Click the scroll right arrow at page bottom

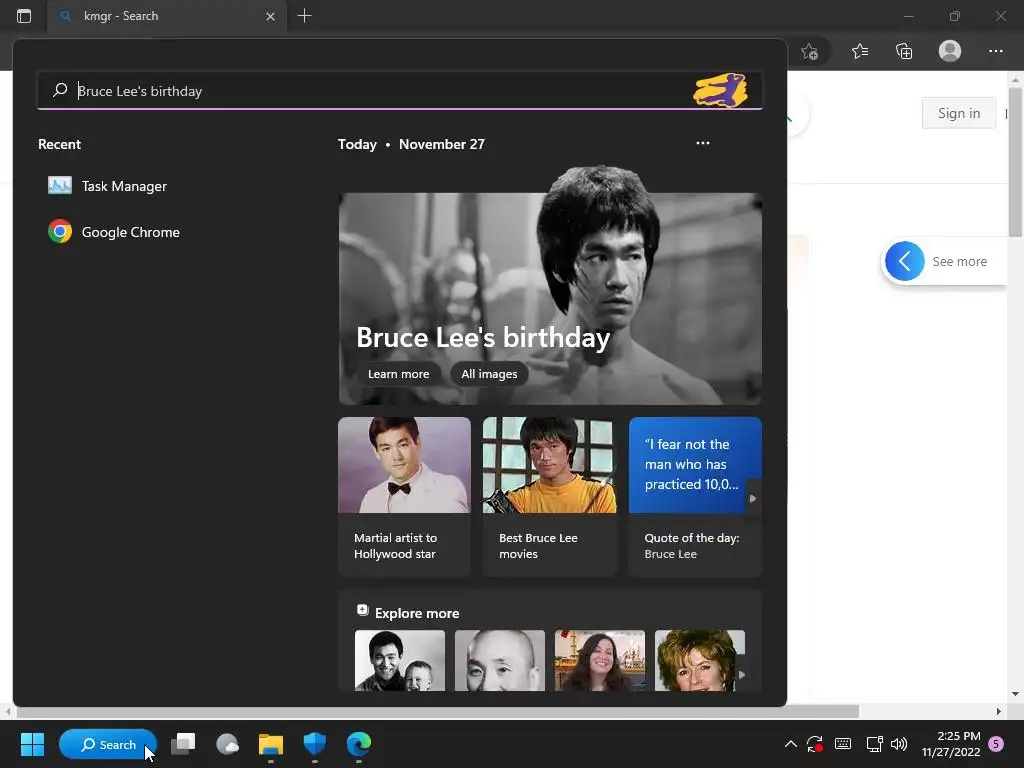pos(999,711)
